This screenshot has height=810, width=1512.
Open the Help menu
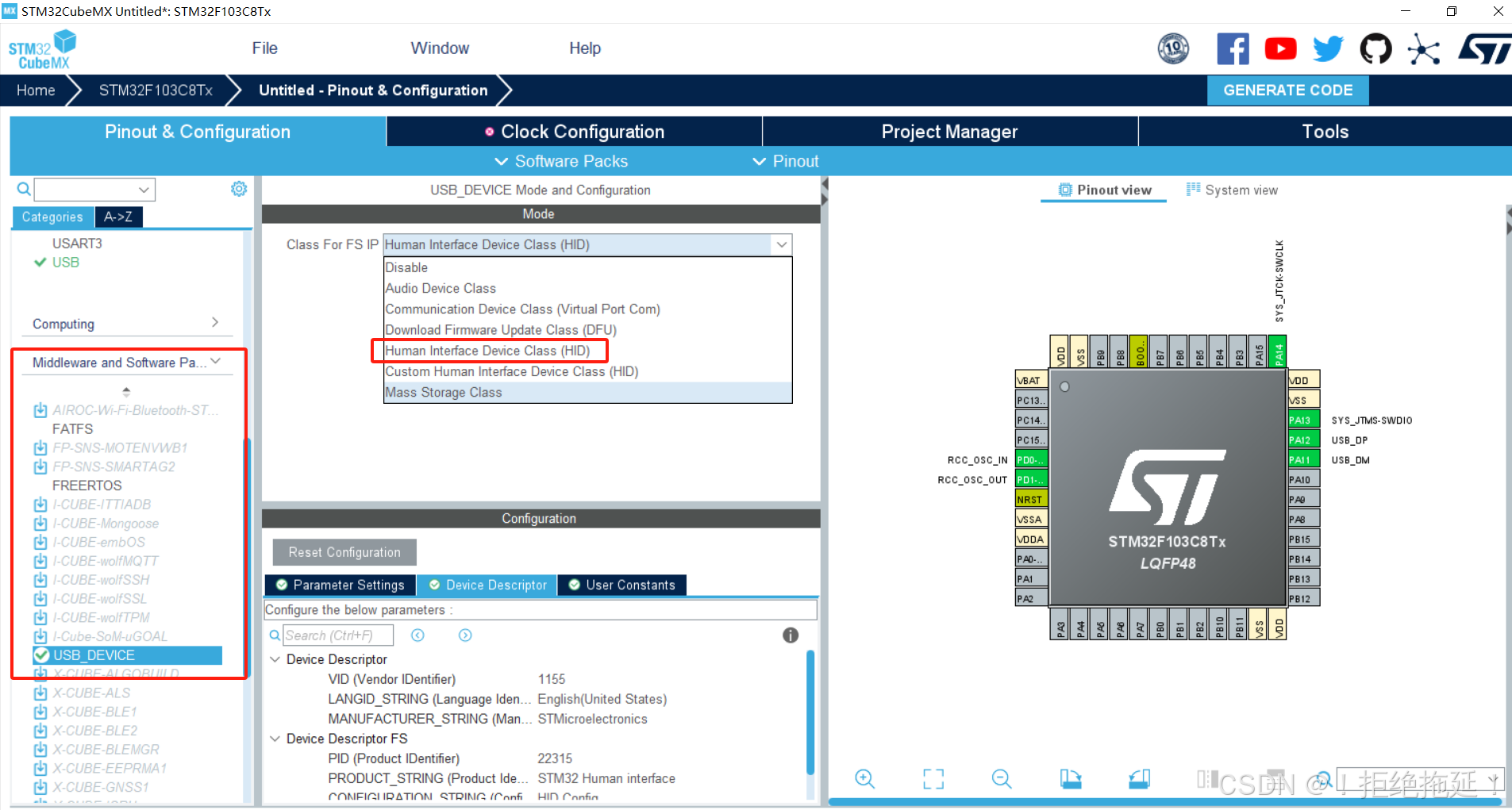585,48
